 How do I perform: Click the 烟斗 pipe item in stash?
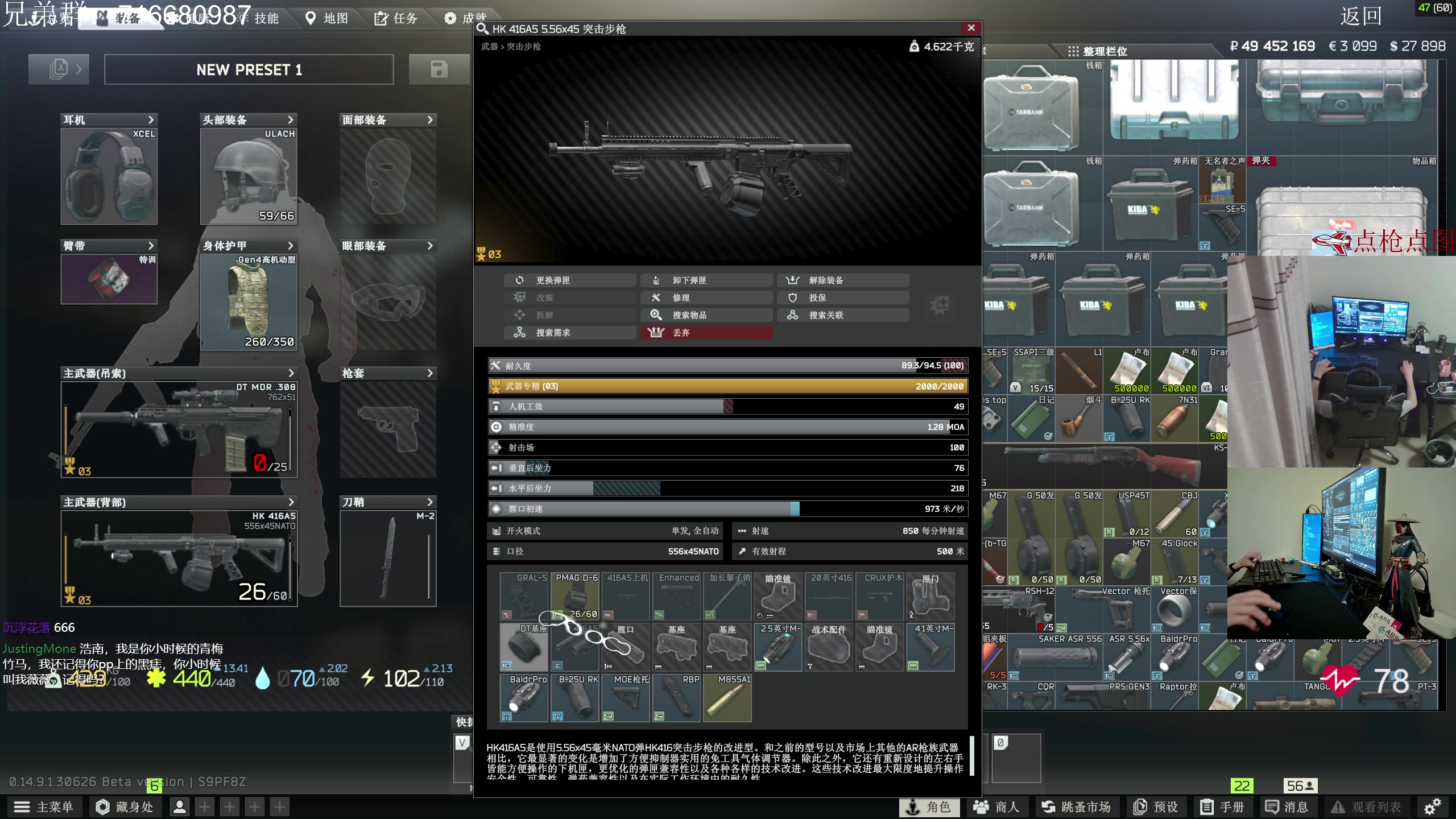coord(1079,418)
